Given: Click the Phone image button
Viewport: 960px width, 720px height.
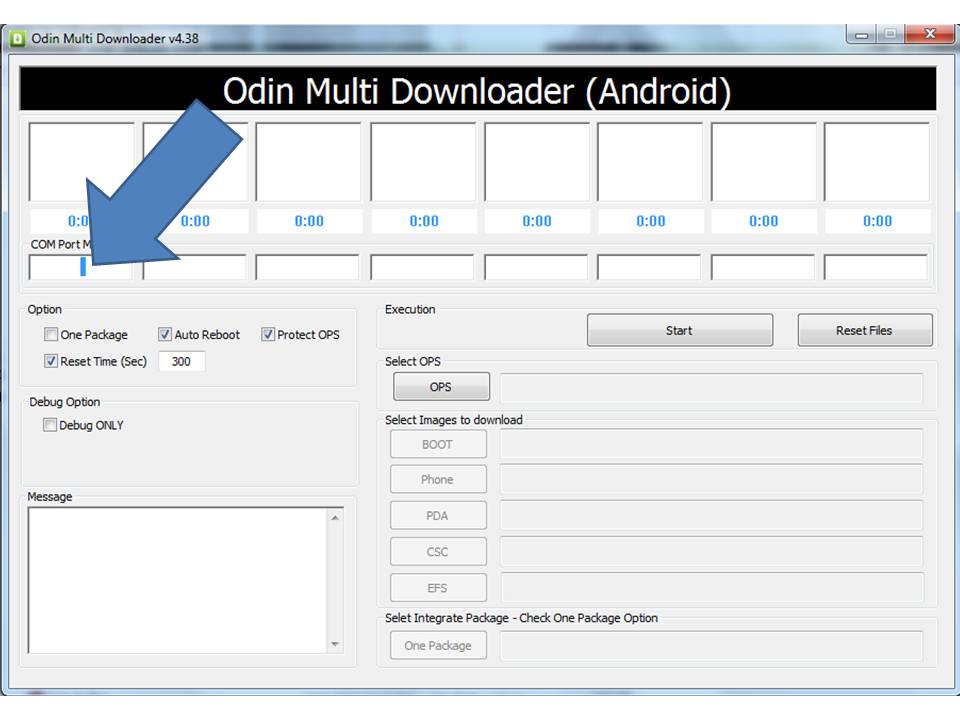Looking at the screenshot, I should pyautogui.click(x=438, y=479).
